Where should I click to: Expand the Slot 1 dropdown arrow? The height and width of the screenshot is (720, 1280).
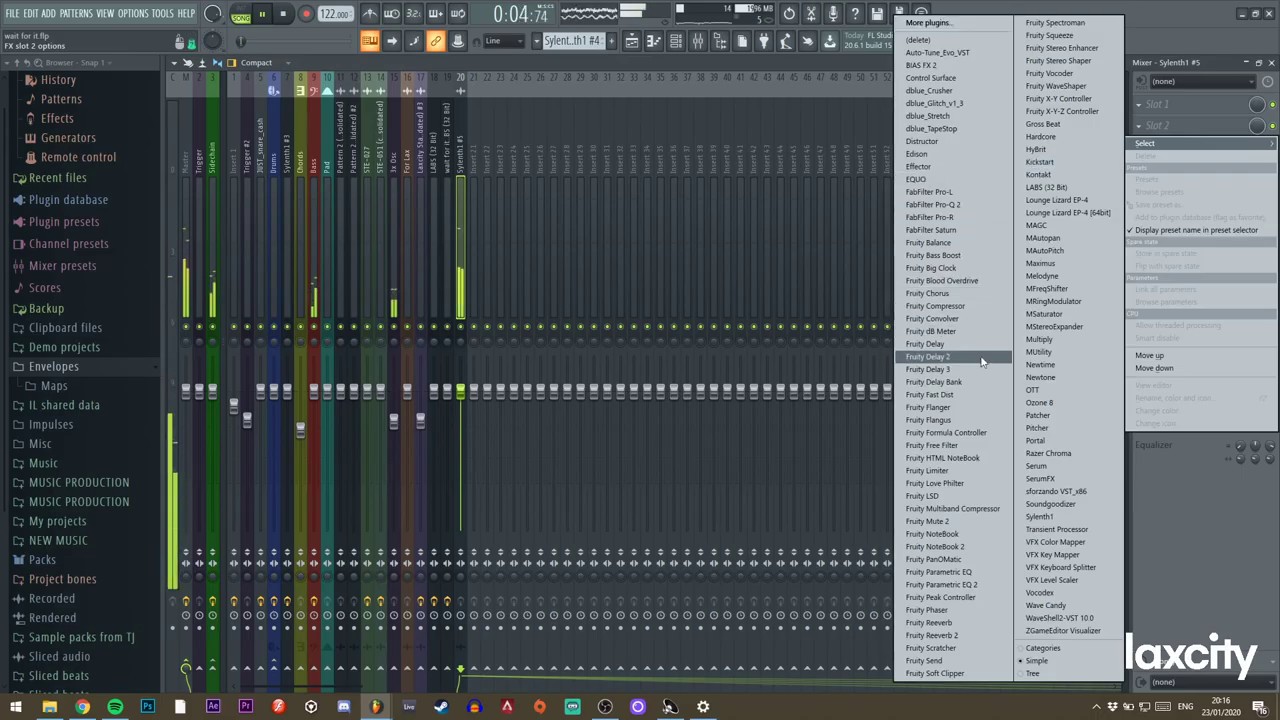[x=1138, y=105]
